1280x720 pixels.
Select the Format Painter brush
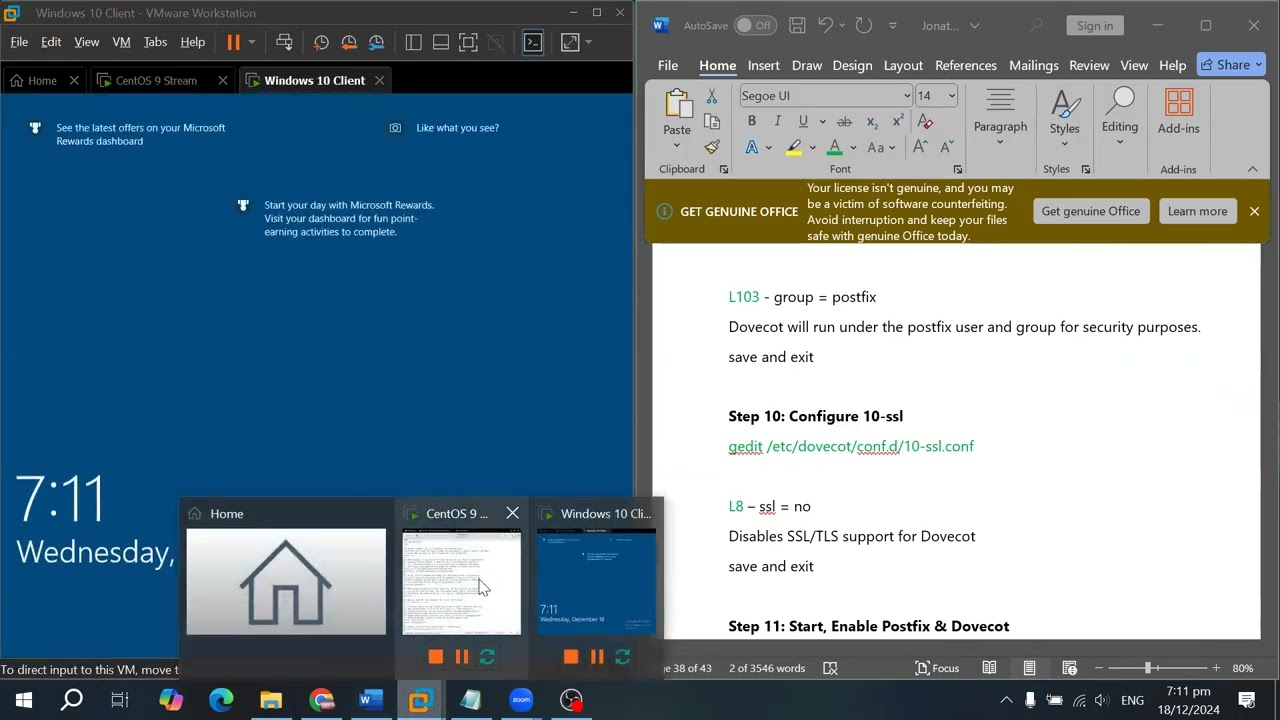pyautogui.click(x=712, y=147)
